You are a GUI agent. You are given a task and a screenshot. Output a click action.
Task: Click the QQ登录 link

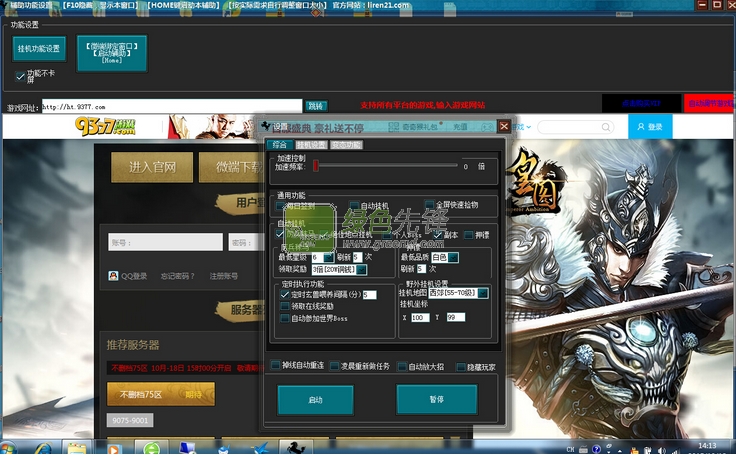pos(134,276)
